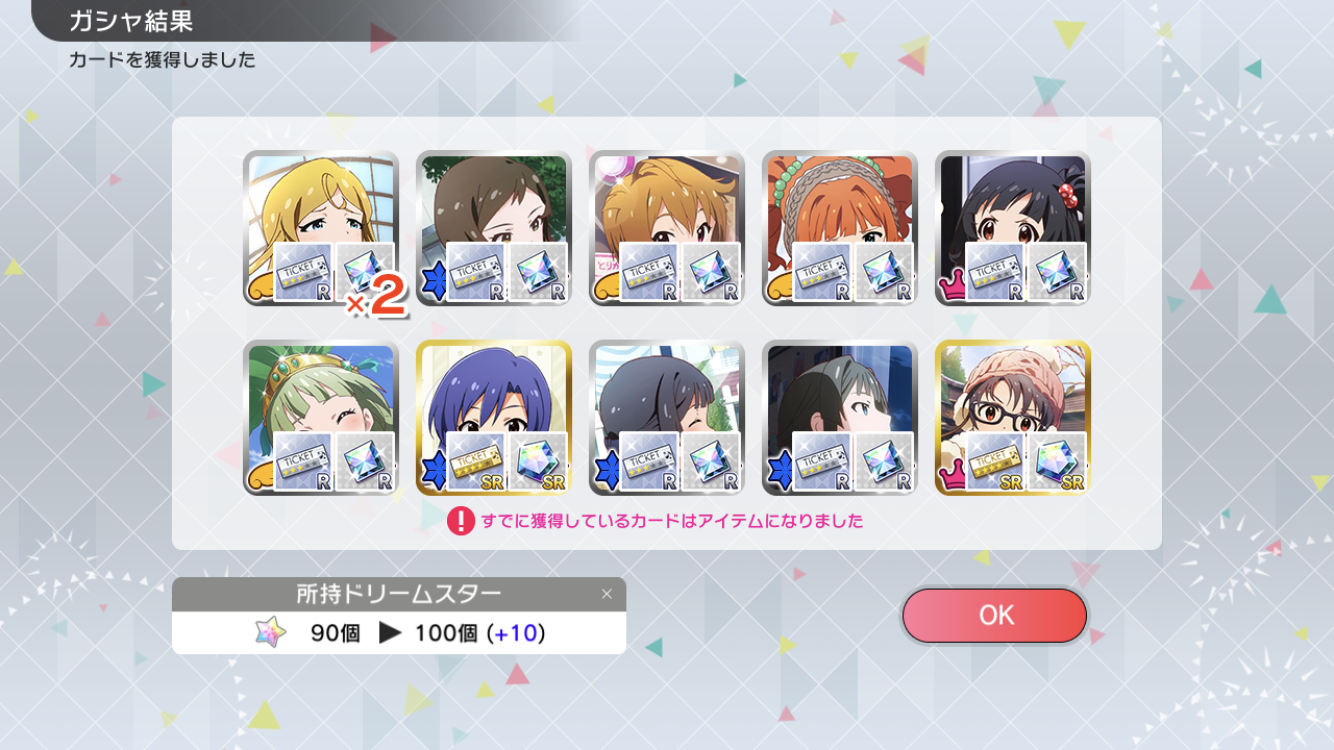The width and height of the screenshot is (1334, 750).
Task: Select the blonde-haired girl card thumbnail
Action: (321, 228)
